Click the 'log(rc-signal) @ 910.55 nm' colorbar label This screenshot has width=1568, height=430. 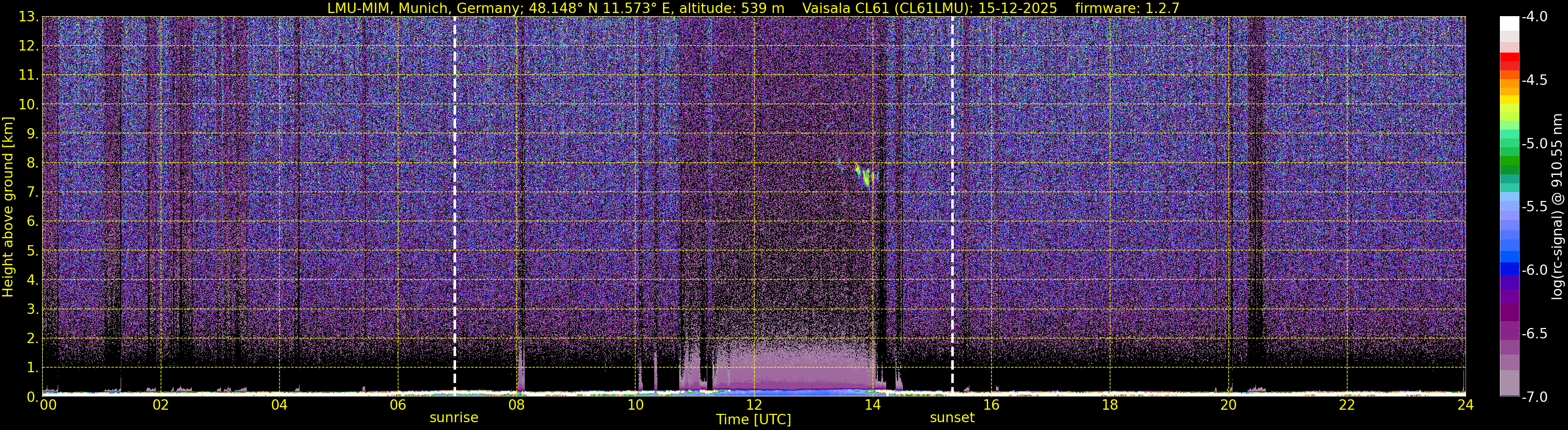point(1558,207)
